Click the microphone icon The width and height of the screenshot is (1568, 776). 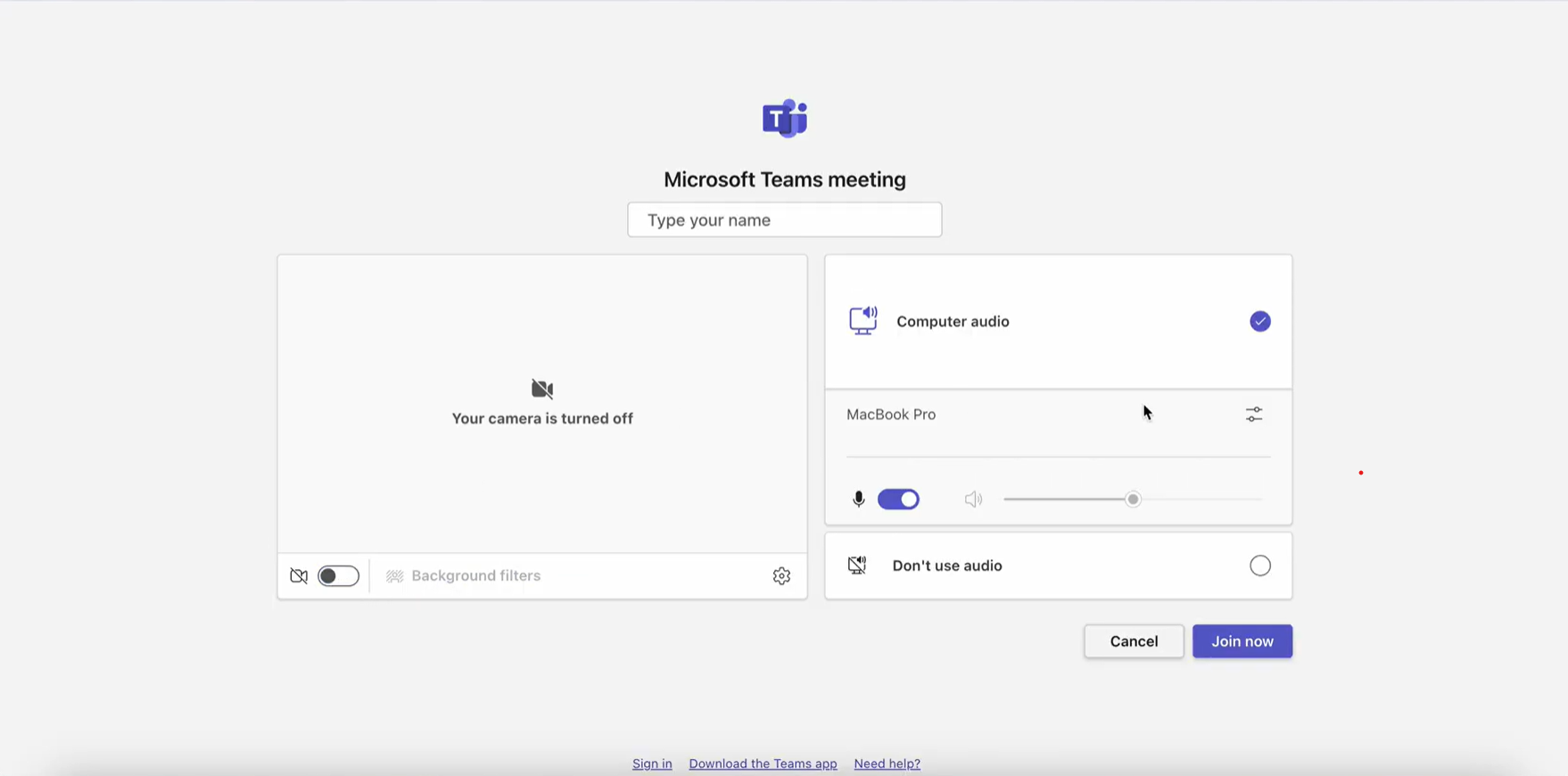point(858,499)
